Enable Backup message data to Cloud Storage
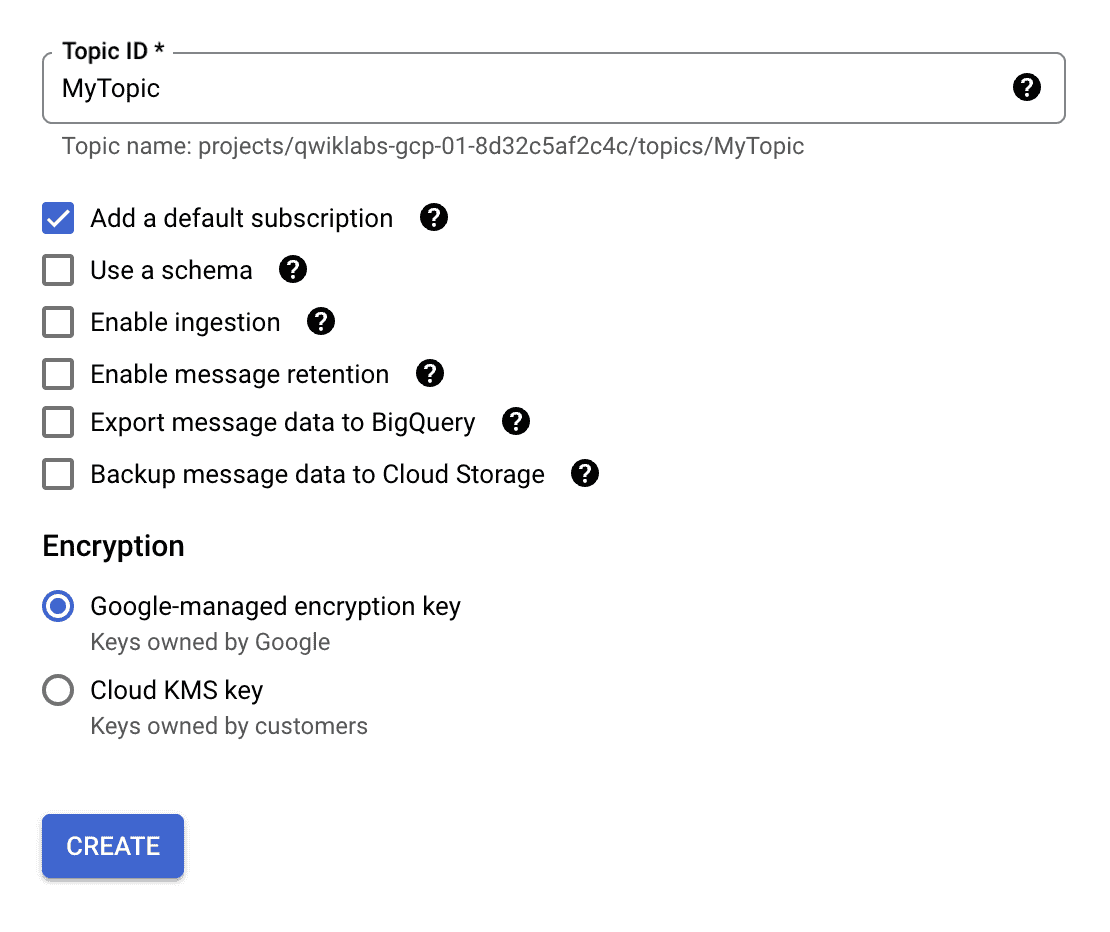 coord(57,474)
